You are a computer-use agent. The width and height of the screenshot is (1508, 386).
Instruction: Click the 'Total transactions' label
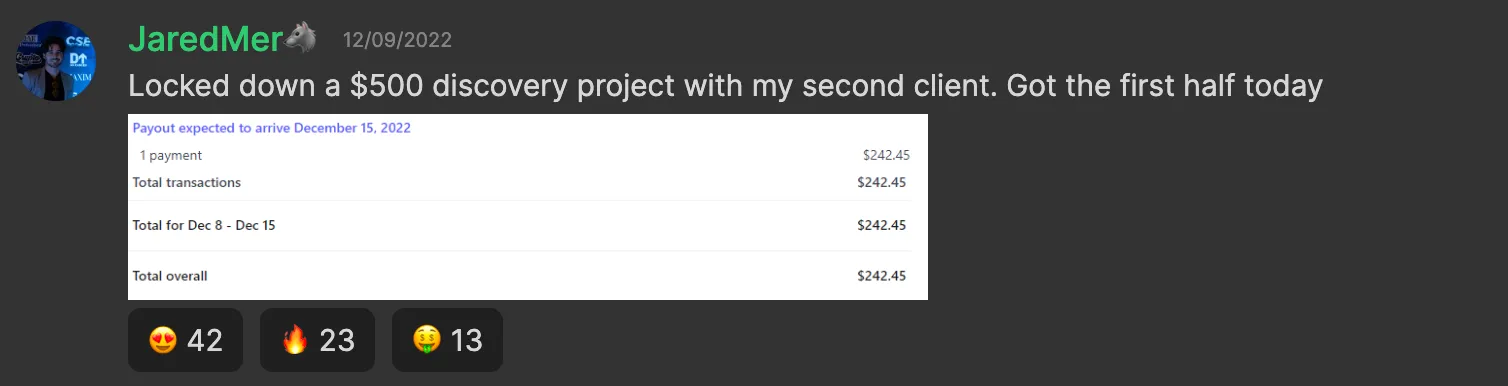pyautogui.click(x=187, y=182)
